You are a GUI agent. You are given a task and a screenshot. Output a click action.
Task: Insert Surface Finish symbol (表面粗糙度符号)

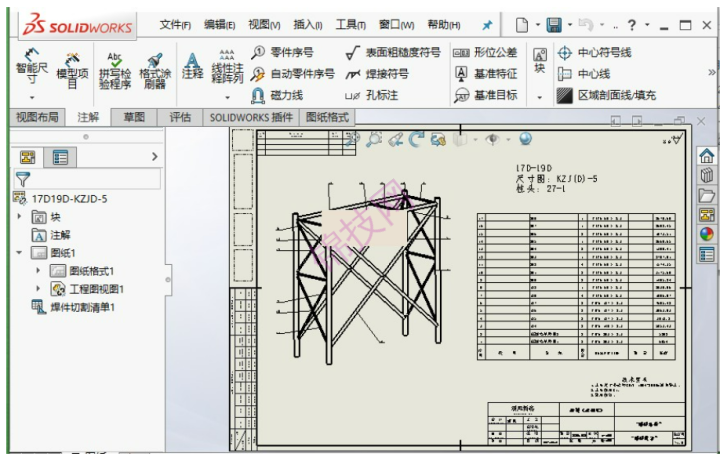tap(393, 53)
